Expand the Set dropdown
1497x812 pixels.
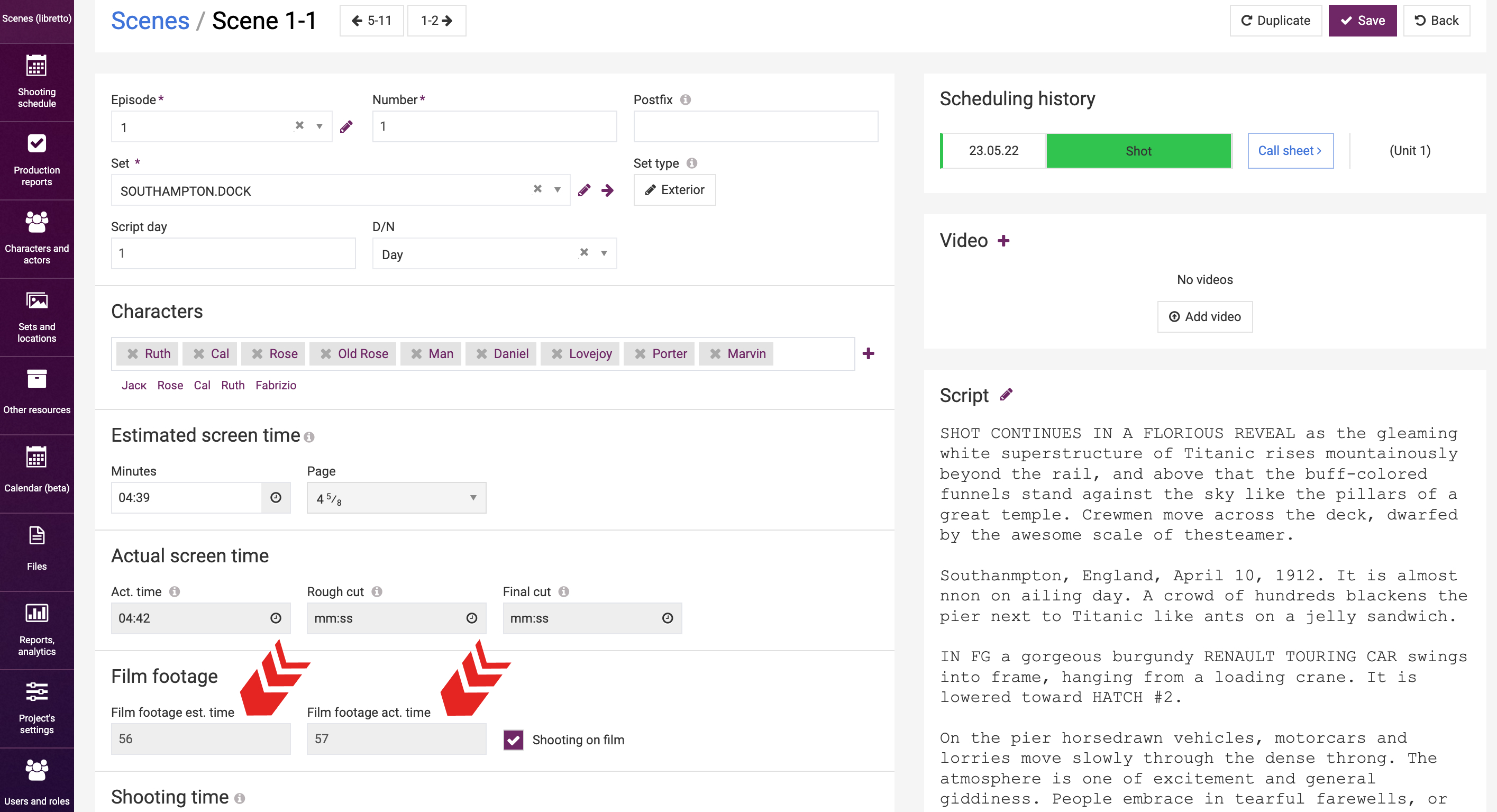pyautogui.click(x=558, y=189)
